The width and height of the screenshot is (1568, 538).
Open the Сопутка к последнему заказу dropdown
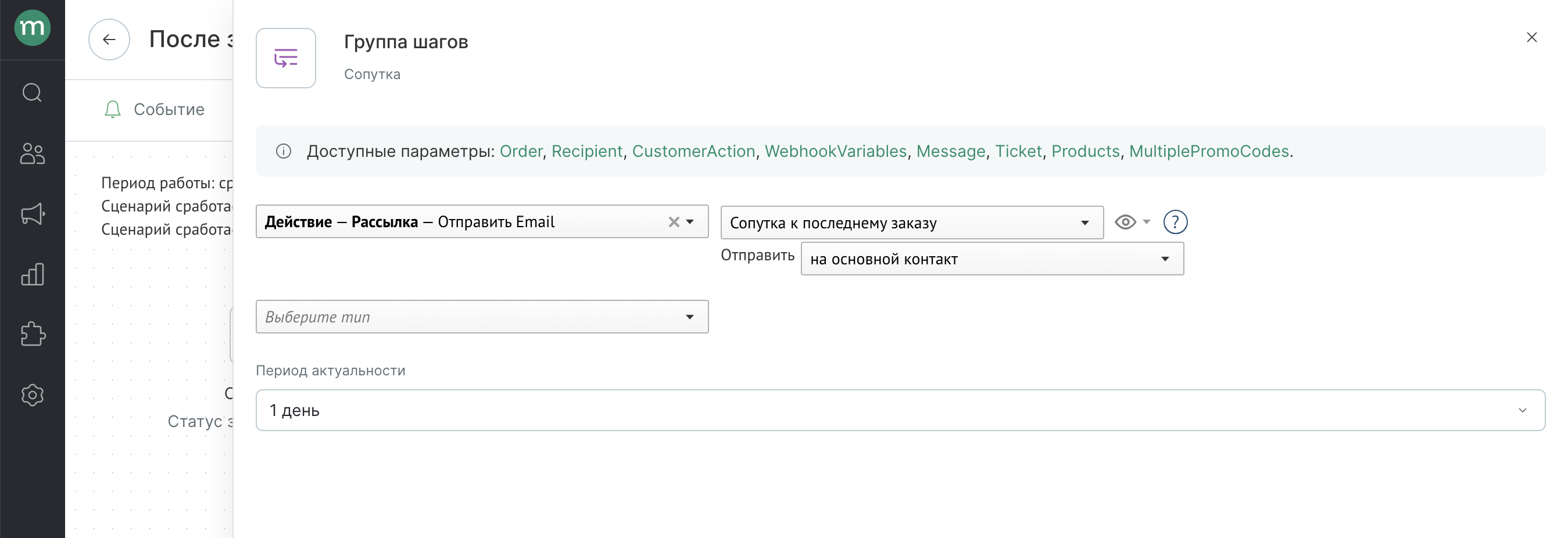pos(911,223)
